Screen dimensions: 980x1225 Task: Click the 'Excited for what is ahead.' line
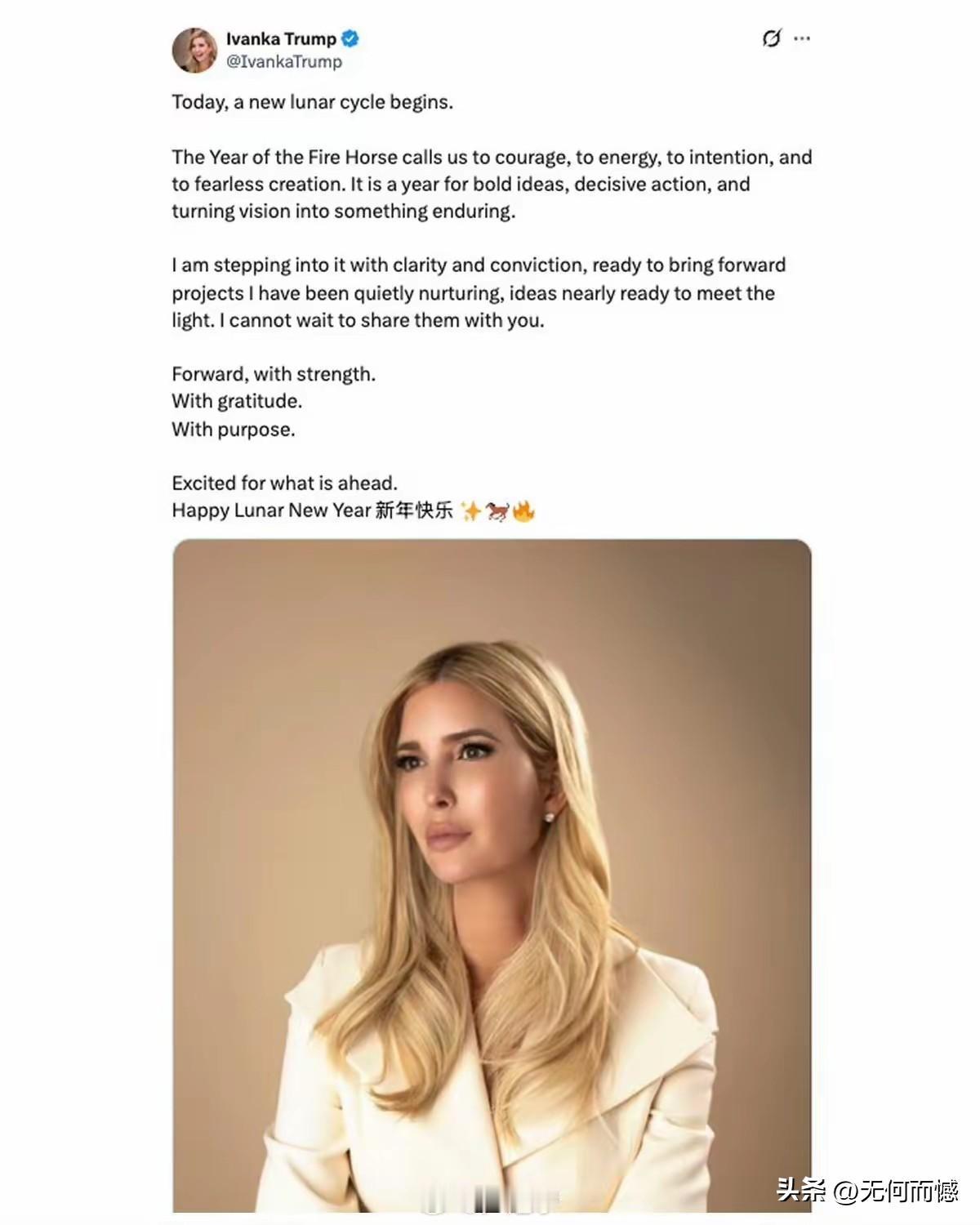[x=284, y=483]
